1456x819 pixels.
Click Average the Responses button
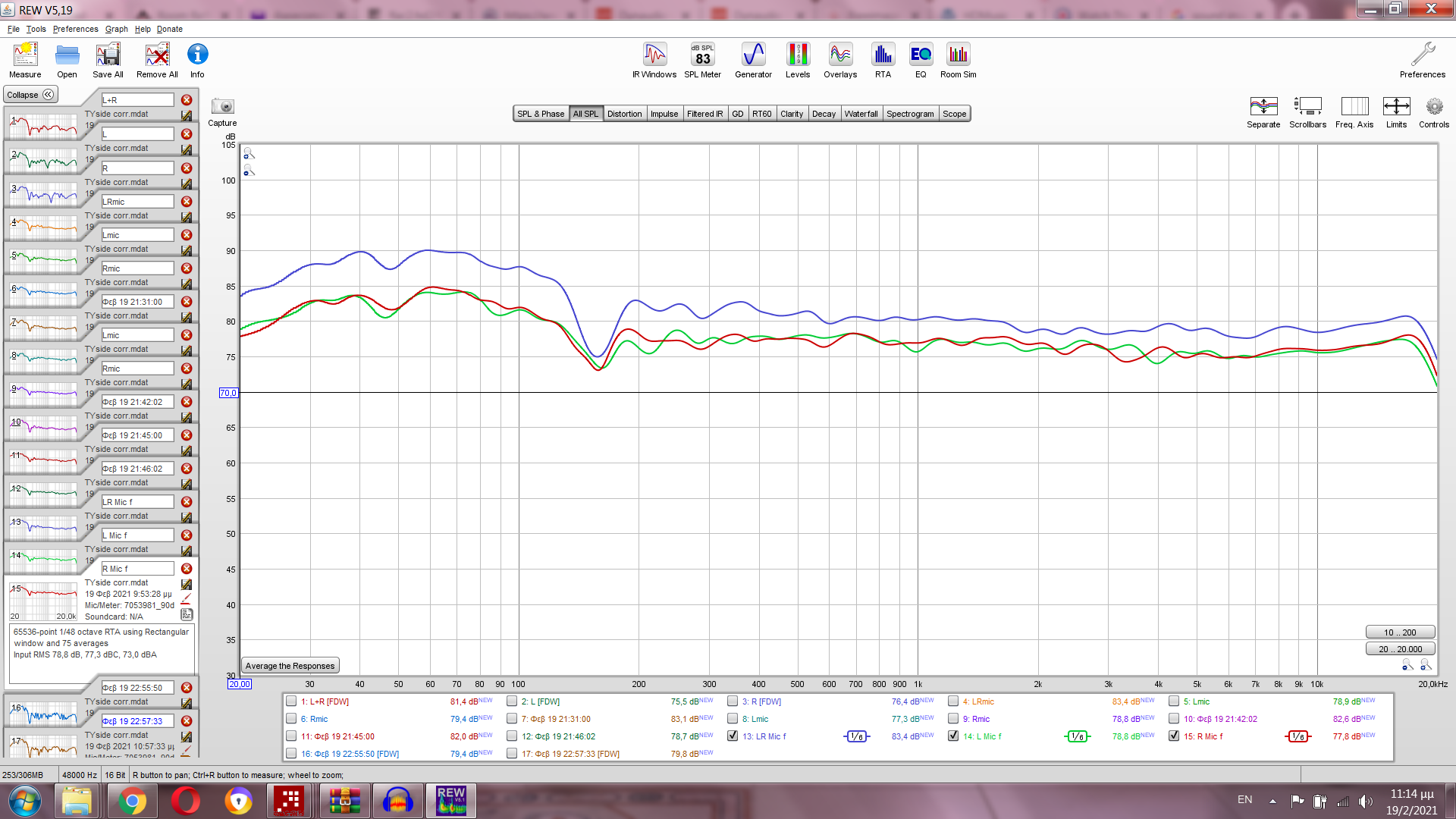tap(290, 666)
